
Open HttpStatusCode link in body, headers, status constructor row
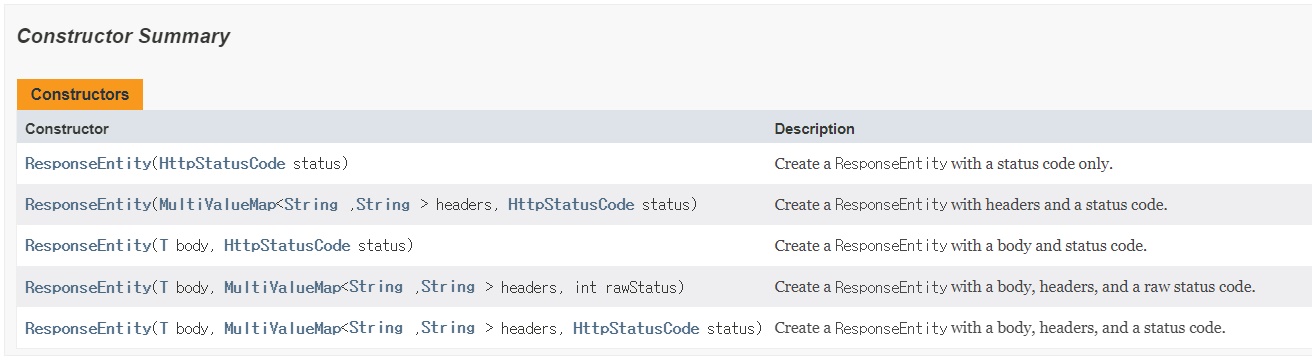(636, 328)
